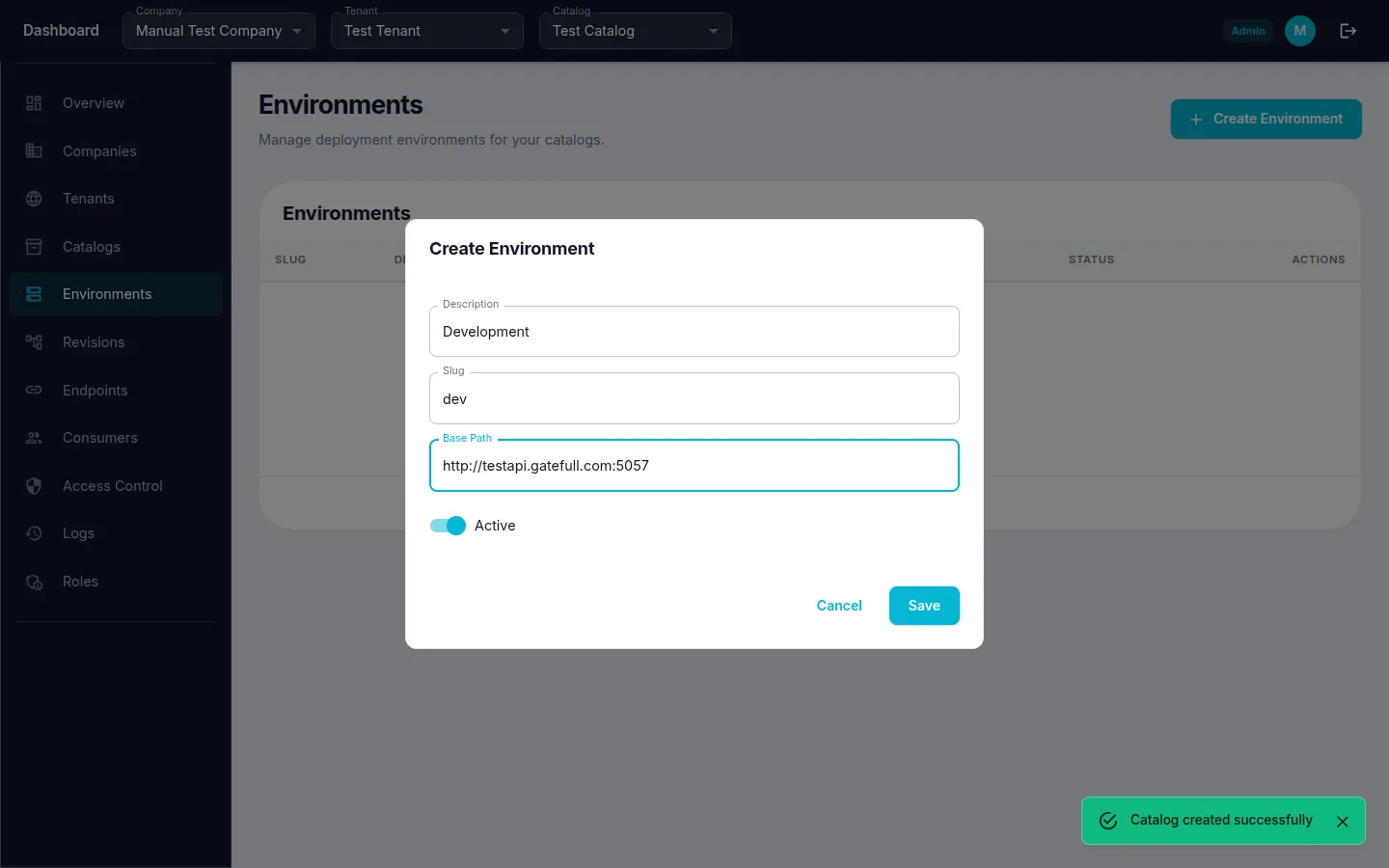This screenshot has width=1389, height=868.
Task: Select the Overview icon in the sidebar
Action: coord(34,102)
